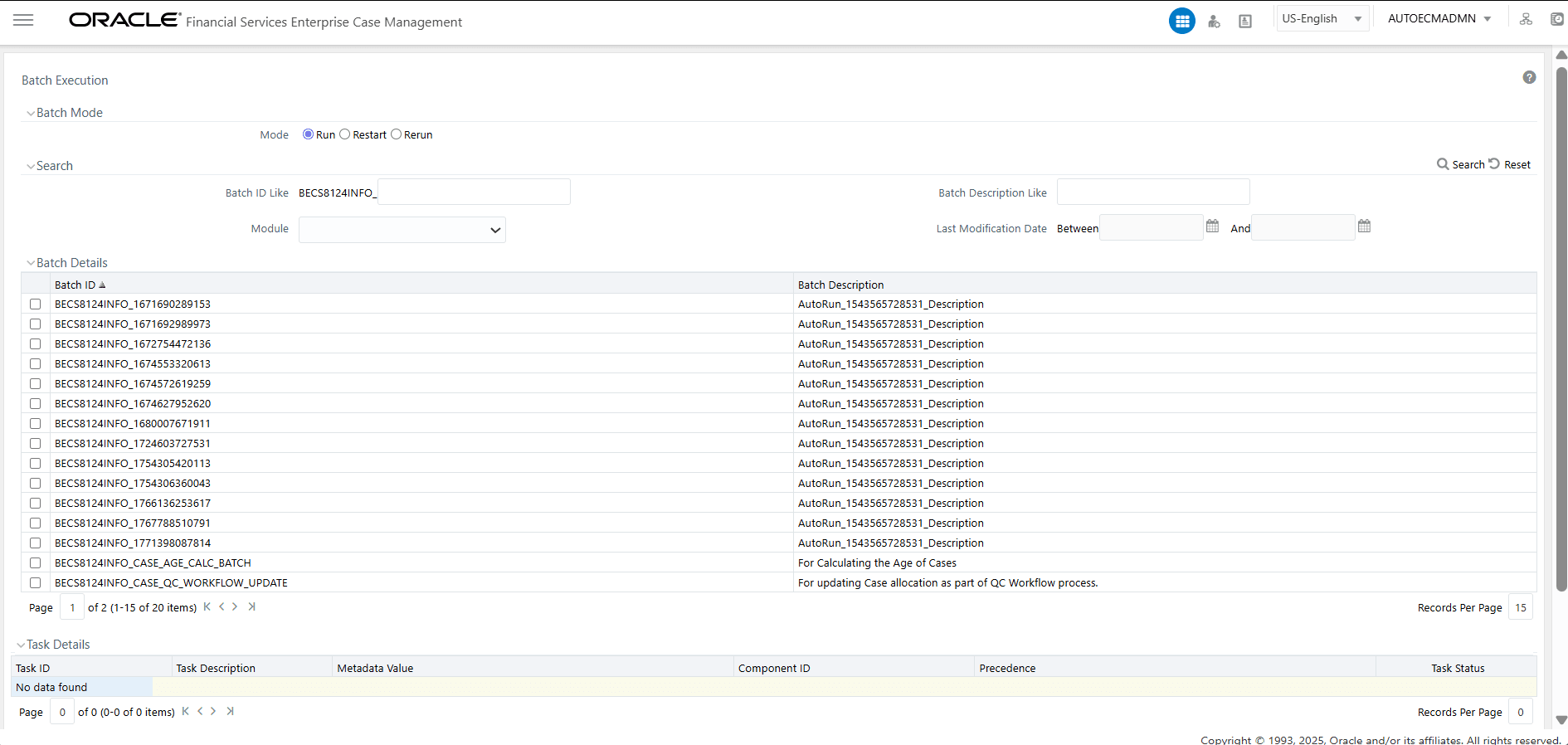Click the network hierarchy icon top right
Viewport: 1568px width, 745px height.
tap(1526, 19)
